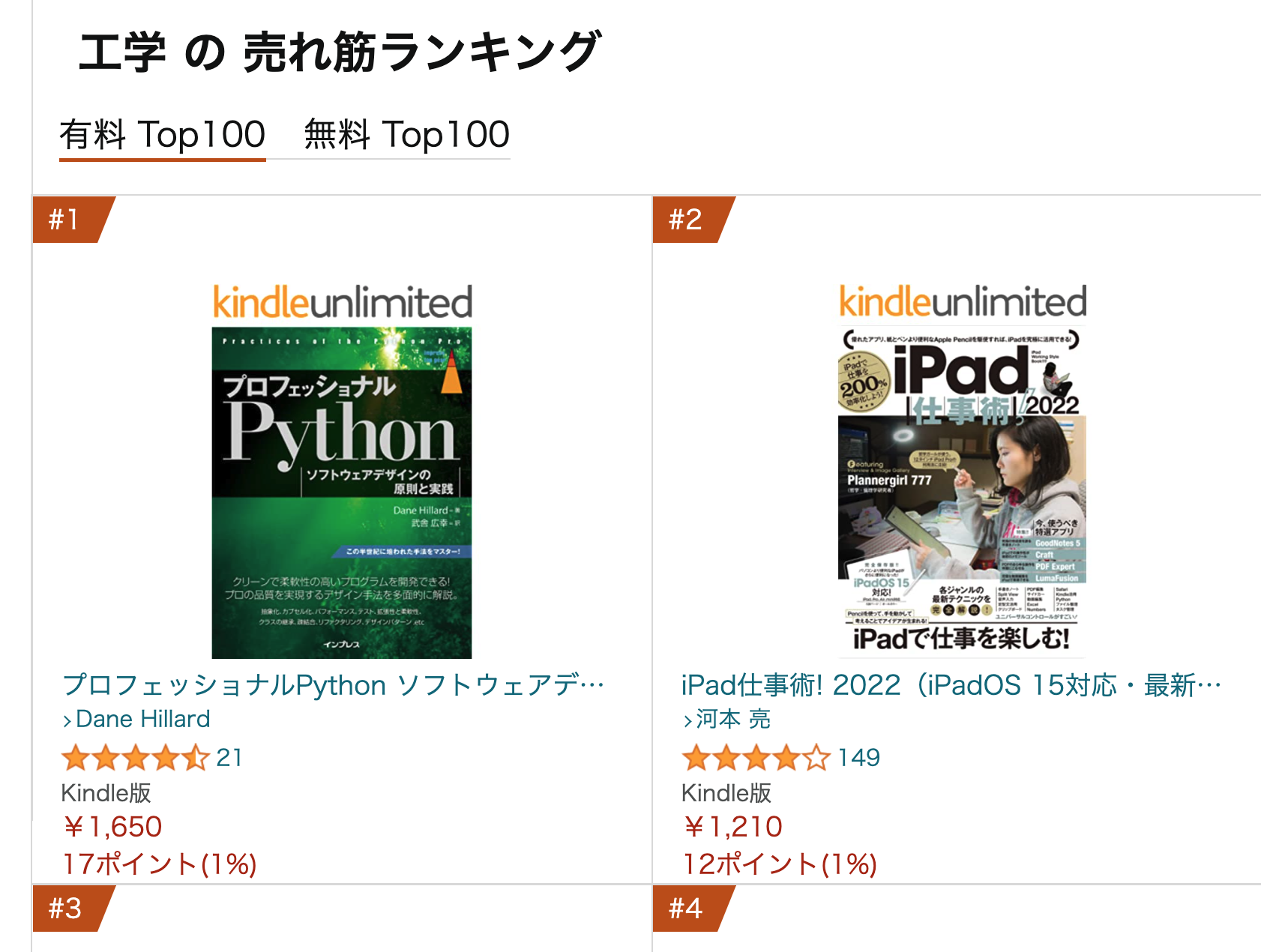1261x952 pixels.
Task: Open the 149 reviews count link
Action: (x=858, y=758)
